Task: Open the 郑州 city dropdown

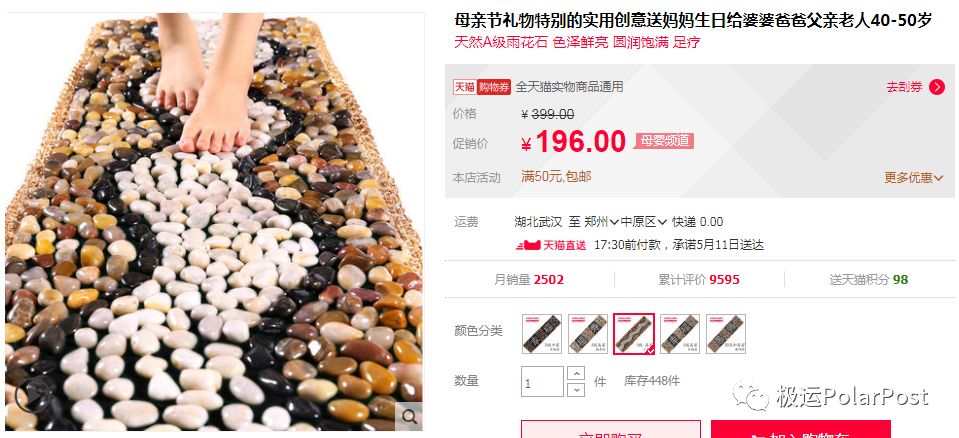Action: [602, 221]
